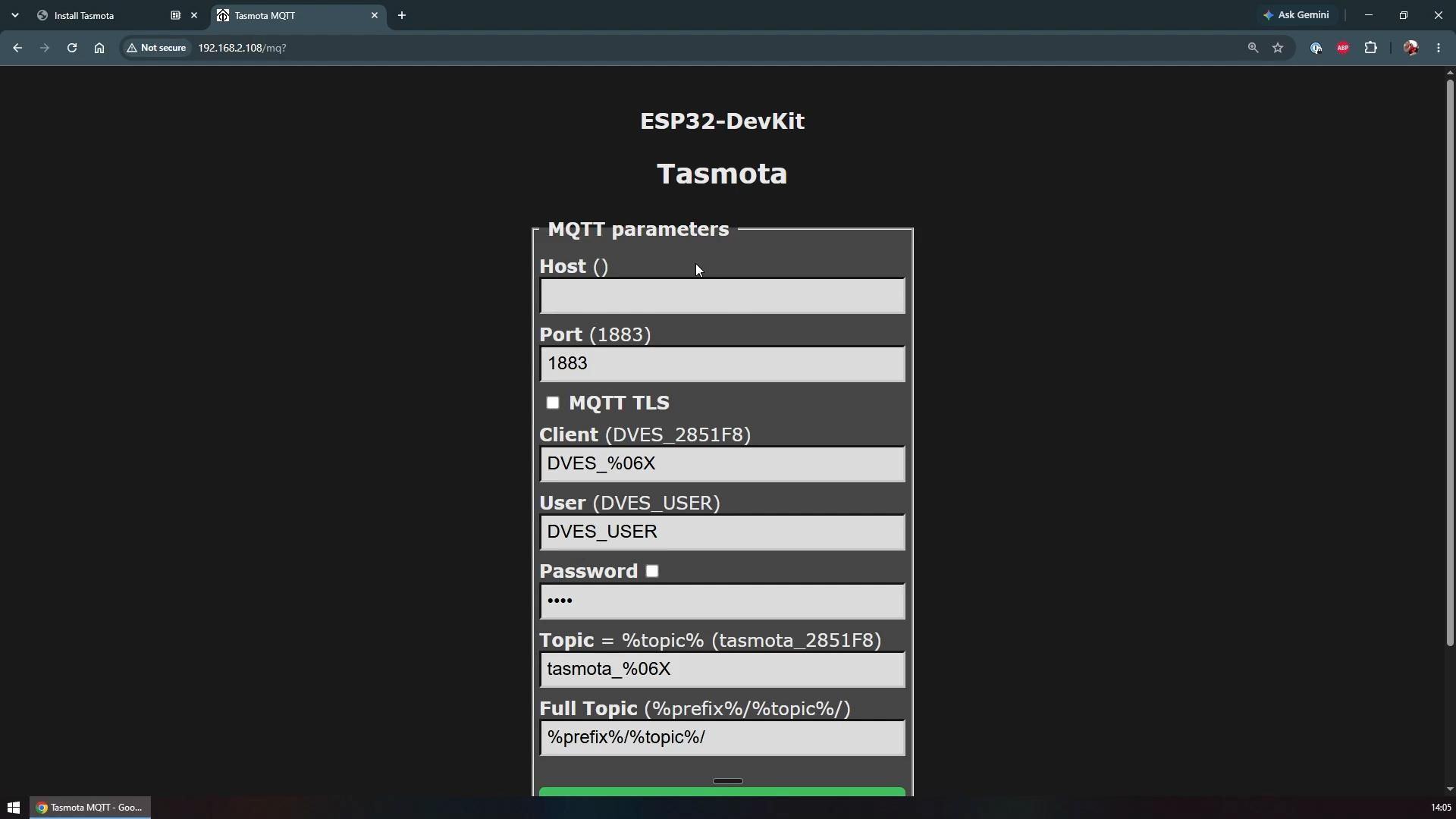Open the Chrome profile avatar
The image size is (1456, 819).
click(x=1411, y=48)
